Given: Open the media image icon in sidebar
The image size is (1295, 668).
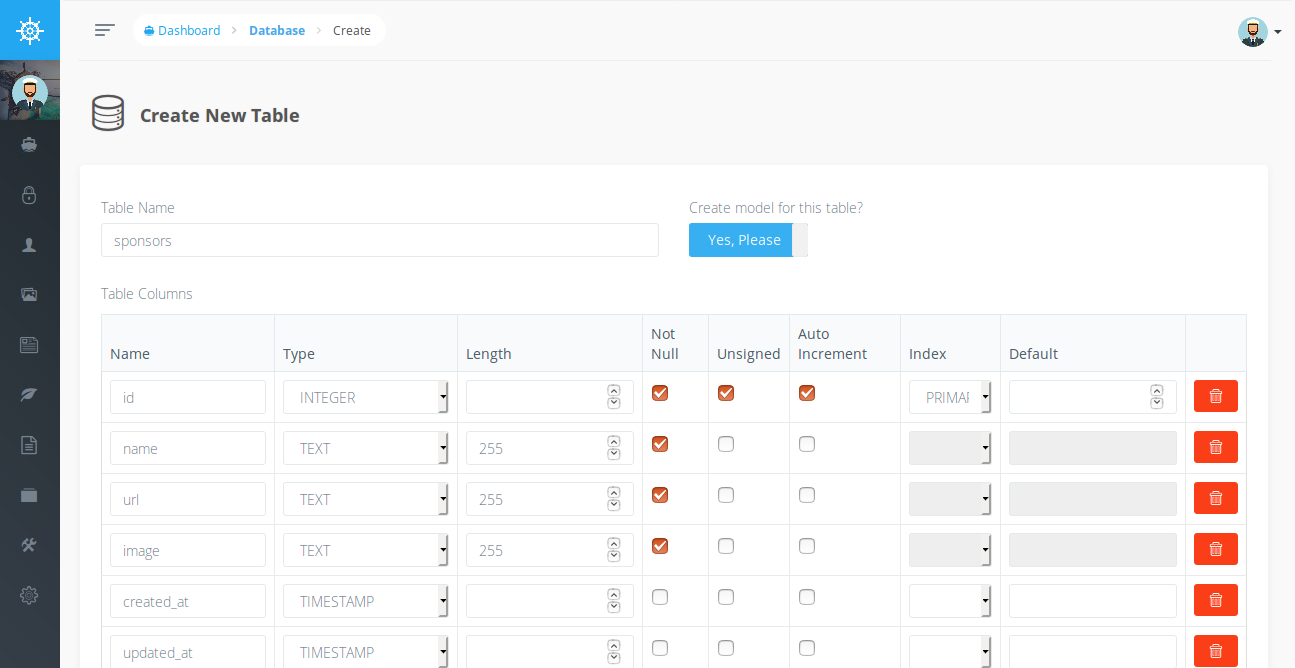Looking at the screenshot, I should click(x=29, y=295).
